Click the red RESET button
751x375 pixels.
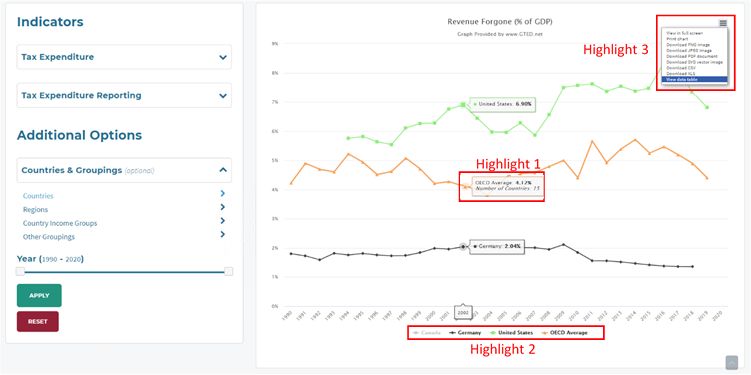(x=38, y=321)
